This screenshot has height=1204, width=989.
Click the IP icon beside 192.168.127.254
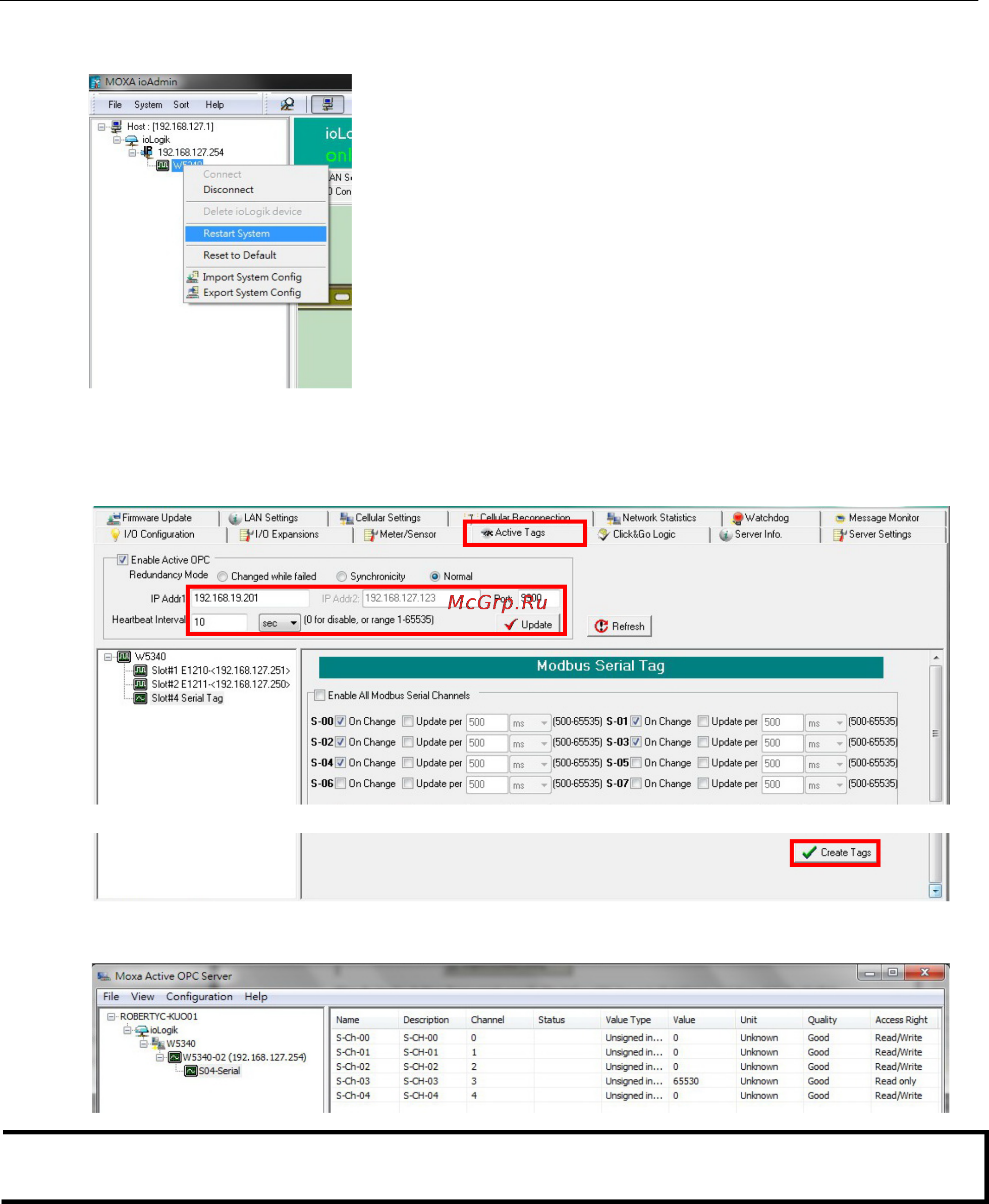tap(147, 152)
